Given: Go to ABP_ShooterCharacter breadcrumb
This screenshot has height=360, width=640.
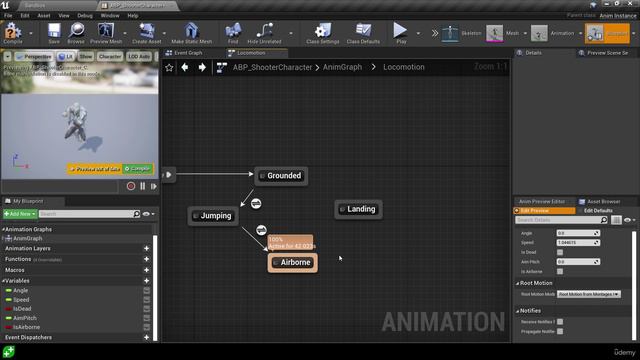Looking at the screenshot, I should click(x=272, y=67).
